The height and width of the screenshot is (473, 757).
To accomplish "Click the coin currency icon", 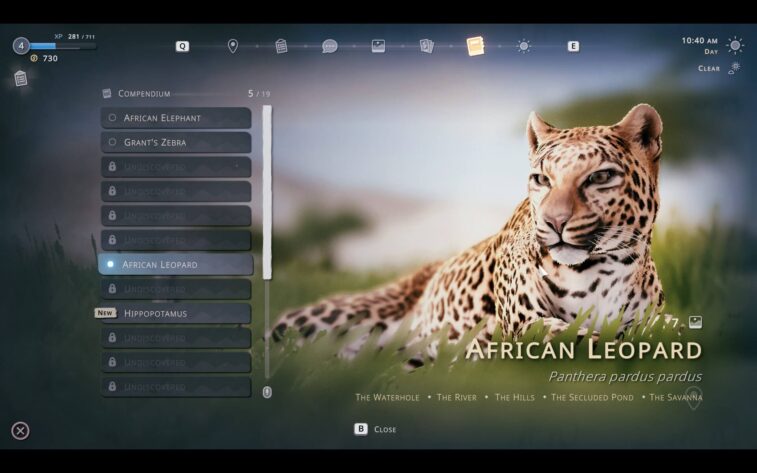I will pyautogui.click(x=34, y=58).
